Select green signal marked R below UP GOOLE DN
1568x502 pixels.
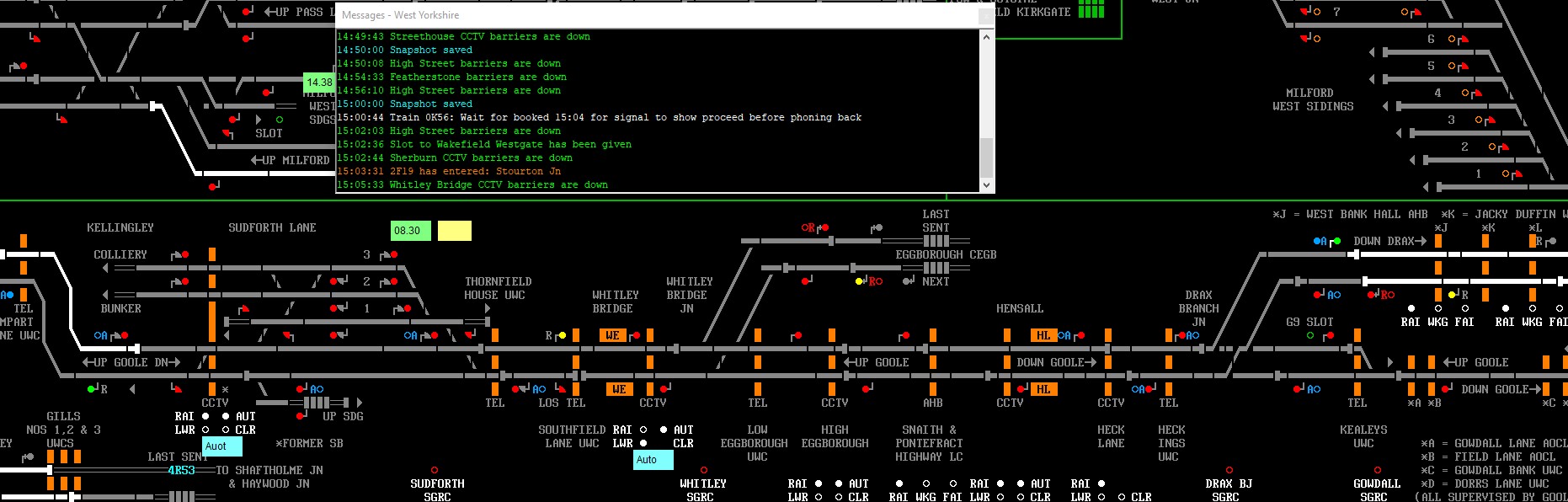pyautogui.click(x=91, y=389)
